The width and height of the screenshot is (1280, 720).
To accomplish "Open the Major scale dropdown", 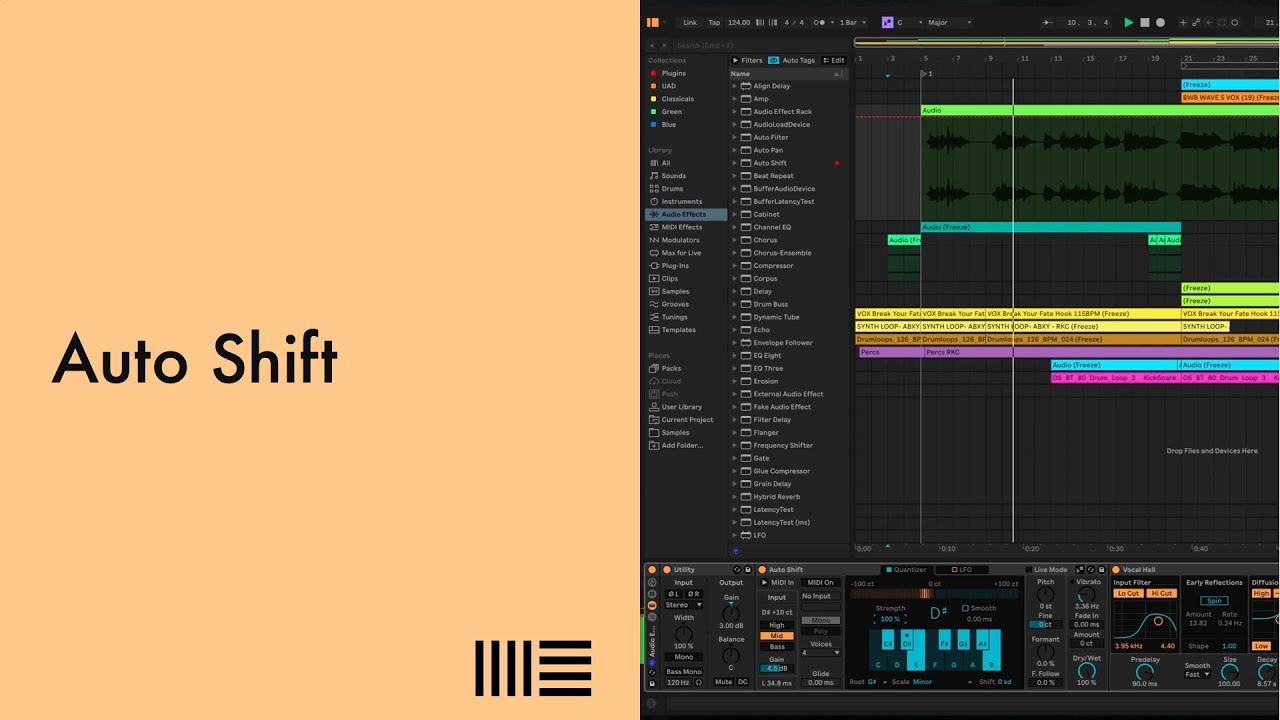I will 950,22.
